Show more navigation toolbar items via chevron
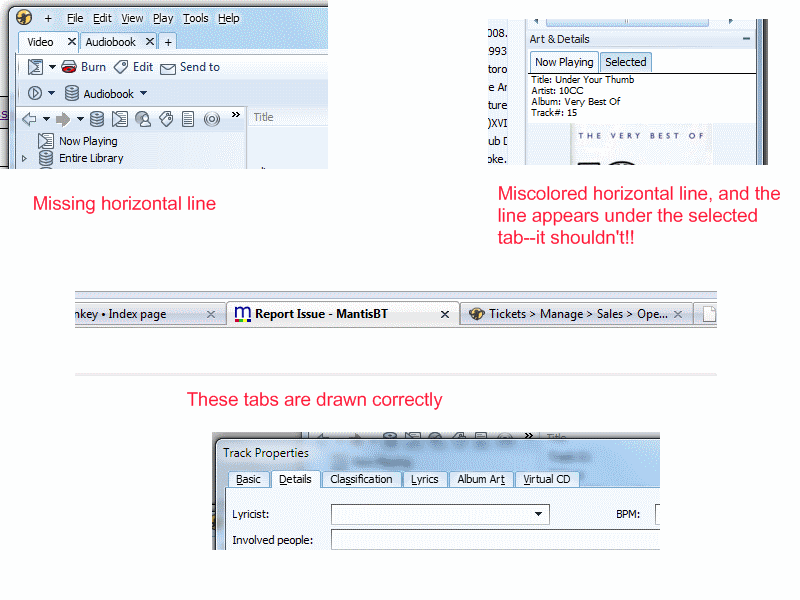The width and height of the screenshot is (800, 600). (x=236, y=116)
